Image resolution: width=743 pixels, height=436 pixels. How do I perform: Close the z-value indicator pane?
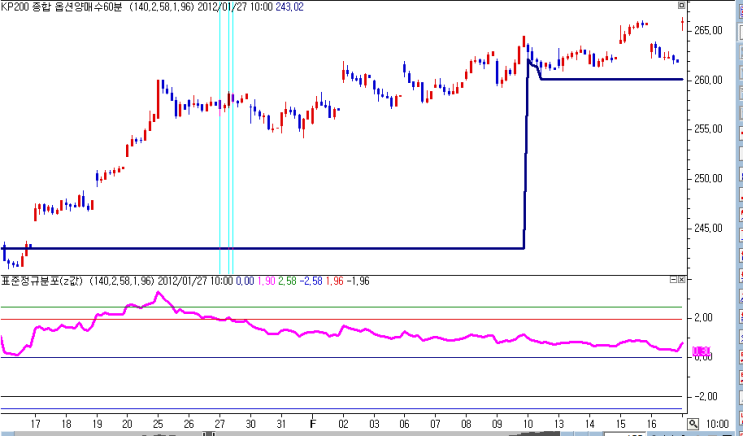coord(681,280)
